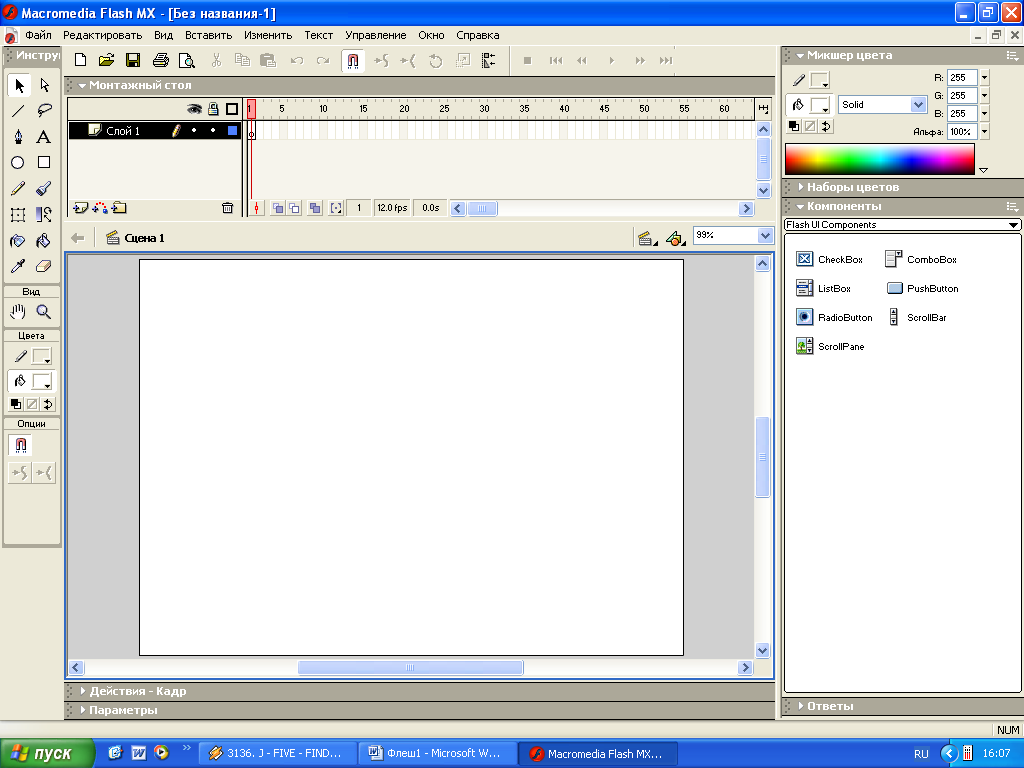The height and width of the screenshot is (768, 1024).
Task: Select the RadioButton component
Action: click(x=834, y=317)
